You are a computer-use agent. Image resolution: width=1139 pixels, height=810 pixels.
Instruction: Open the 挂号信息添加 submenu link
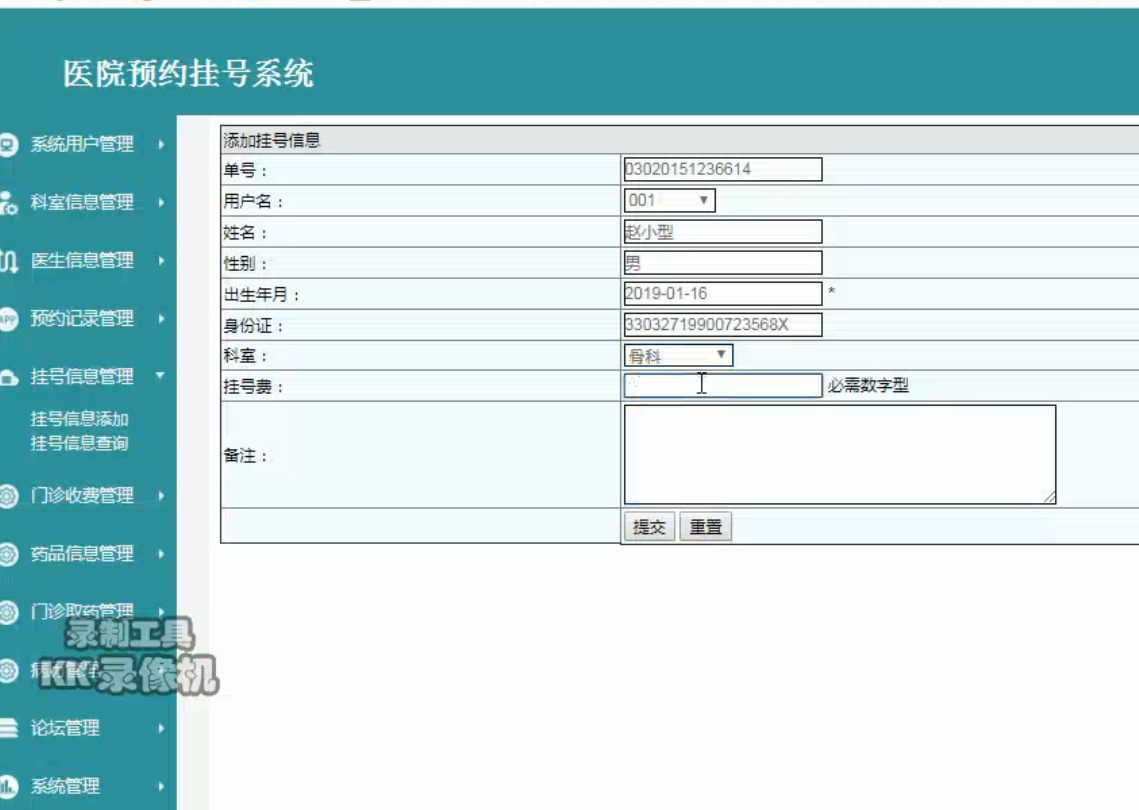[x=79, y=419]
